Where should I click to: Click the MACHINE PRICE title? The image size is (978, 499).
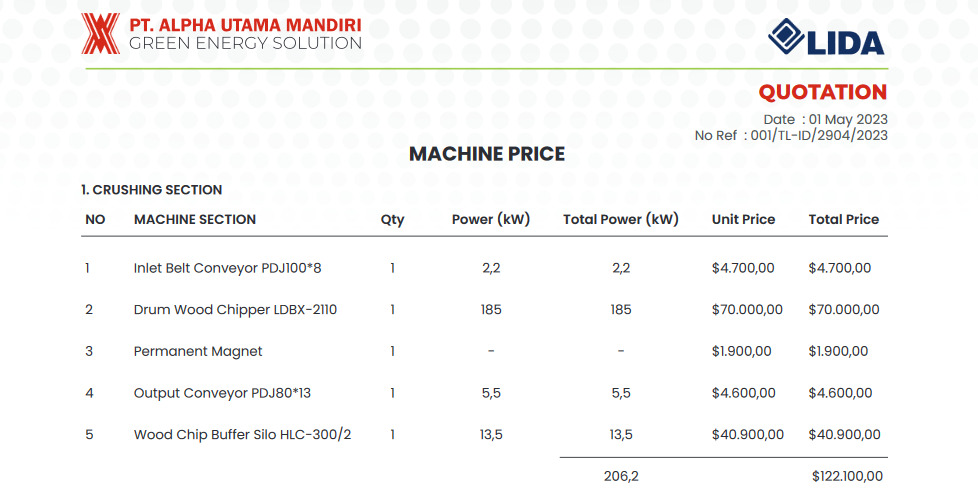coord(487,154)
